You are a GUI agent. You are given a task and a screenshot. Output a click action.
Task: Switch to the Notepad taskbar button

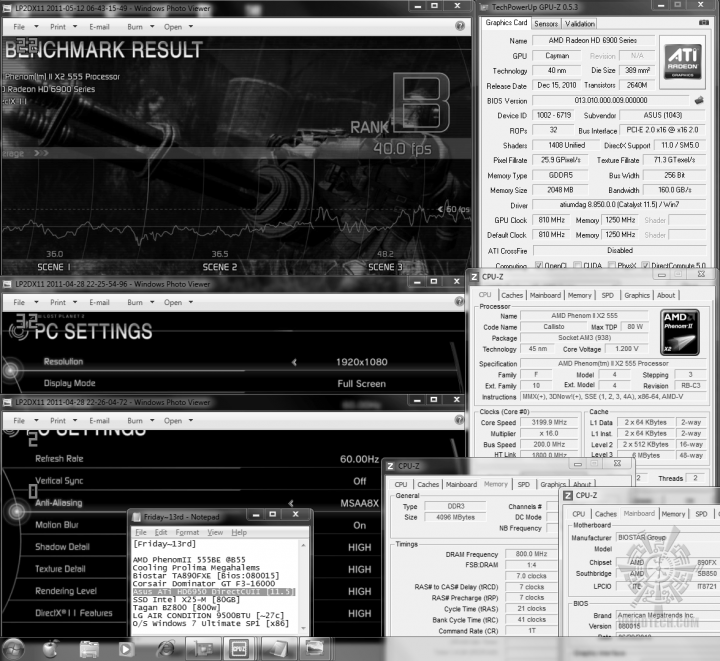click(x=278, y=649)
